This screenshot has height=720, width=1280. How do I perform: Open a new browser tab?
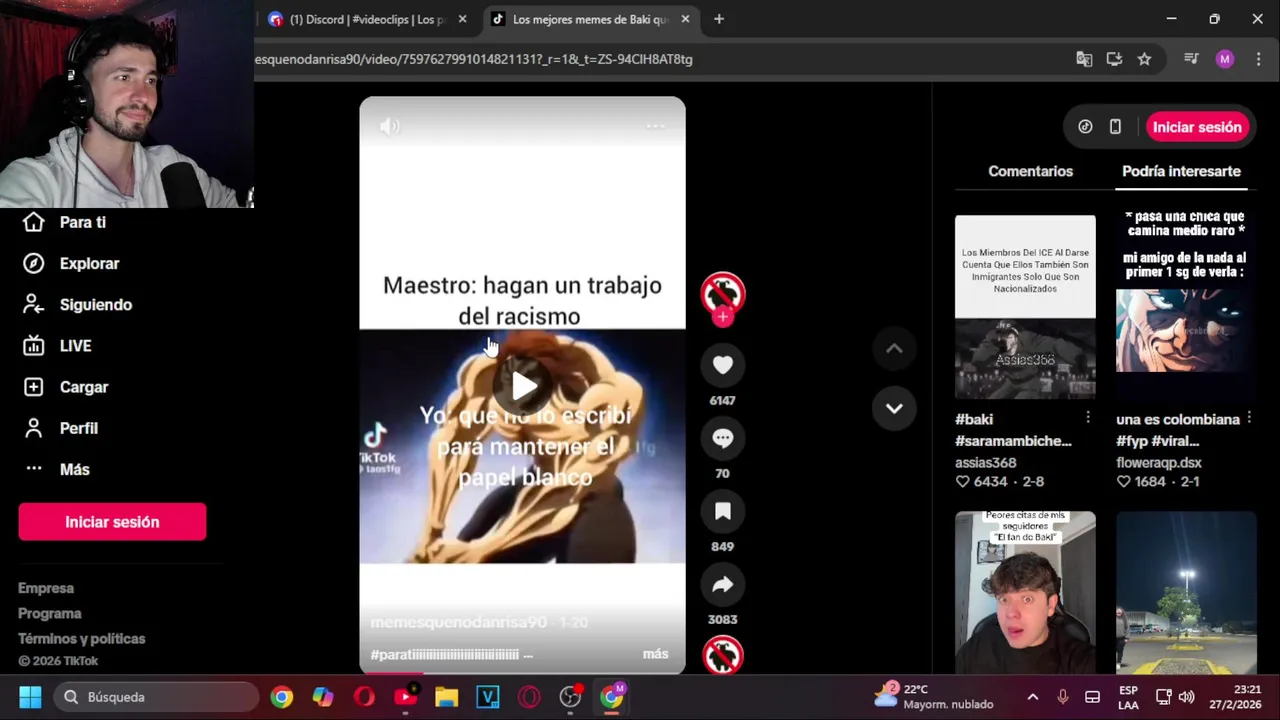coord(719,19)
